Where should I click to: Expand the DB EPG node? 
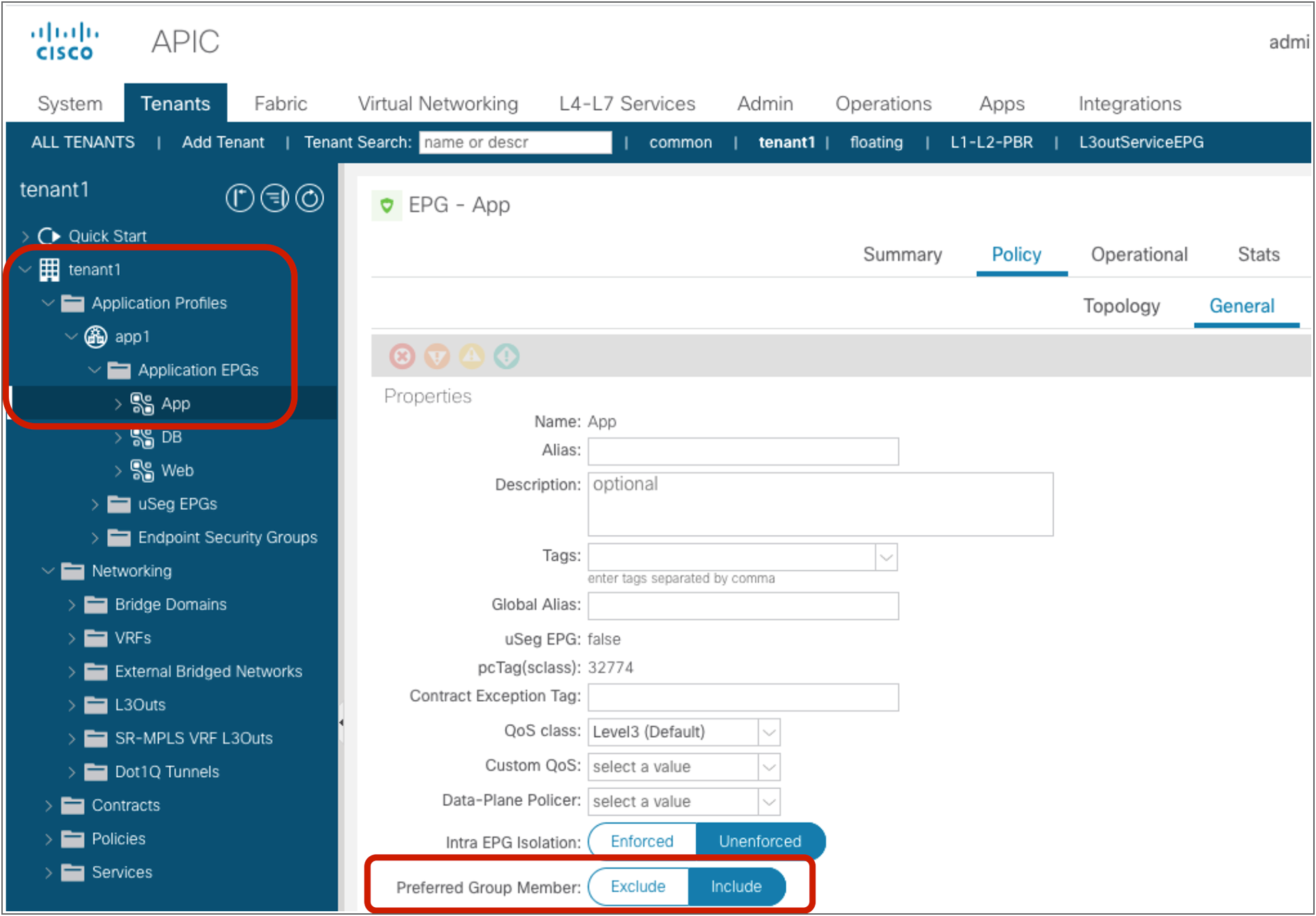click(x=118, y=437)
